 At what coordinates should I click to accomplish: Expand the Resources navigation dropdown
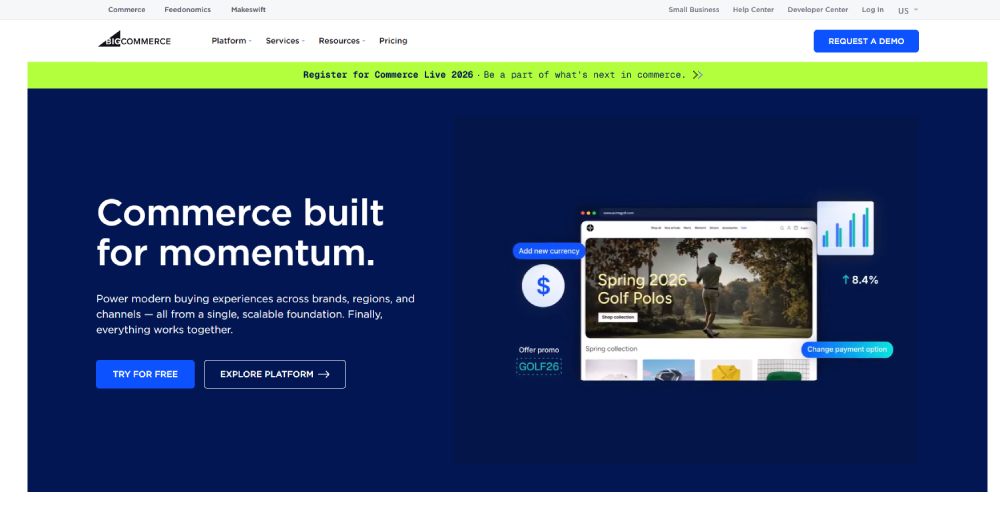[342, 41]
